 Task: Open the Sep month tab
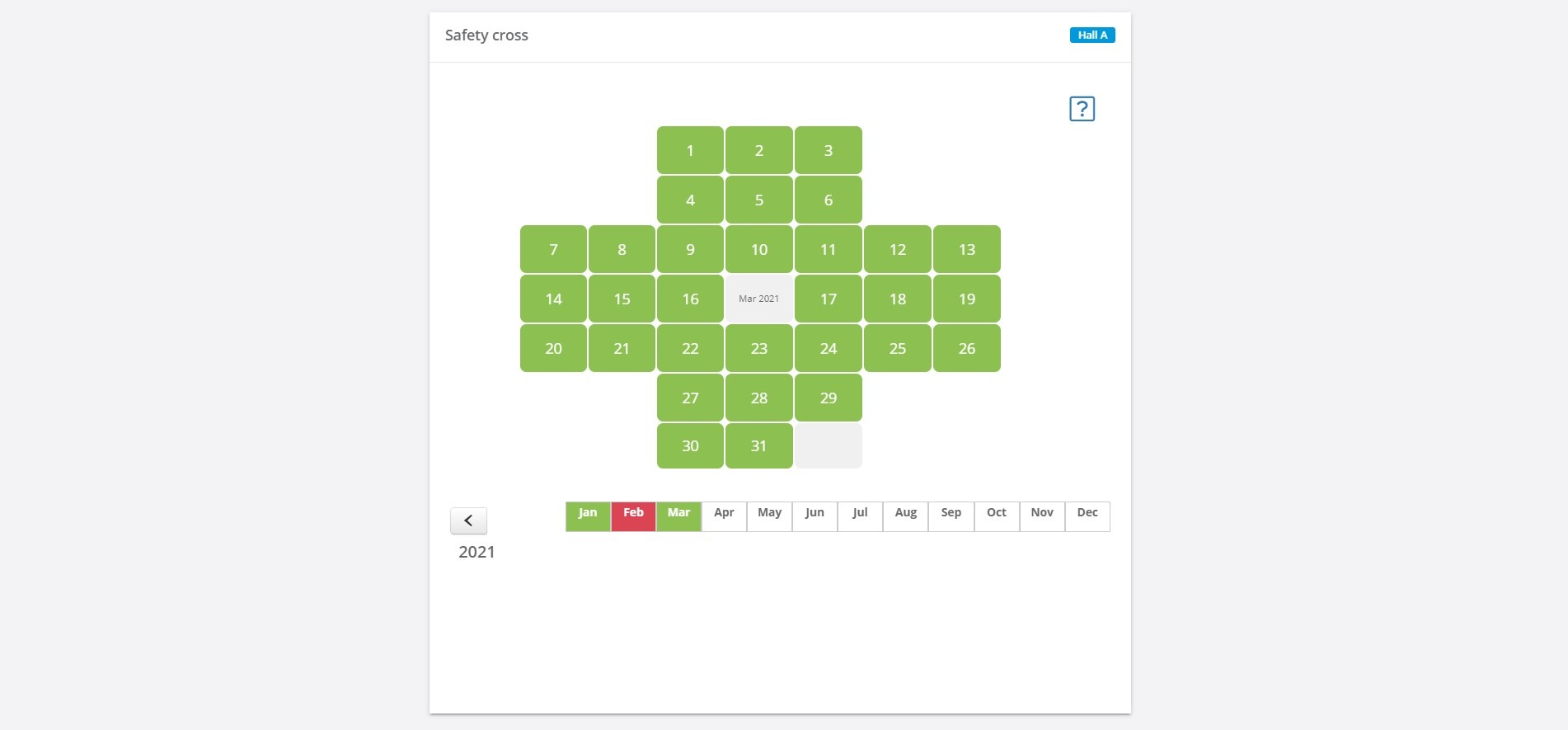click(x=951, y=512)
